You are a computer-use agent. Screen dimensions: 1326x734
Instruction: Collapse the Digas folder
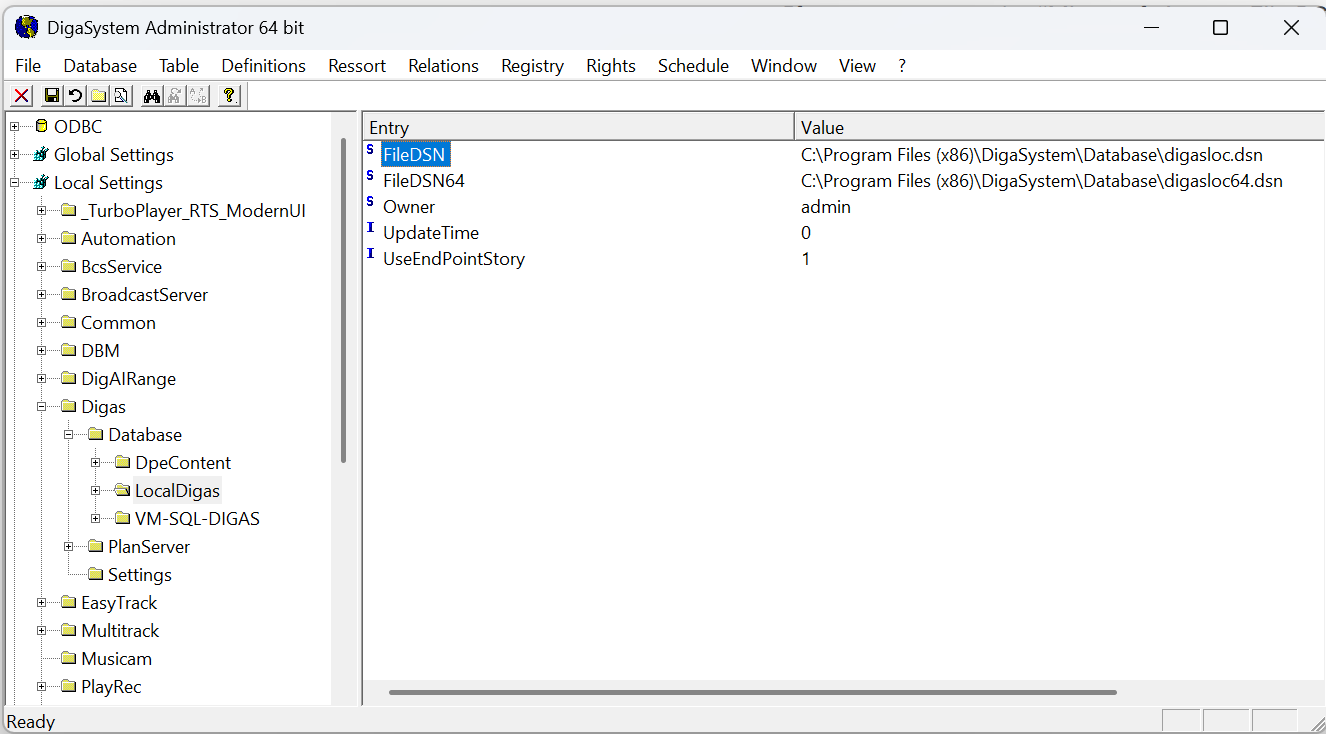click(x=42, y=407)
